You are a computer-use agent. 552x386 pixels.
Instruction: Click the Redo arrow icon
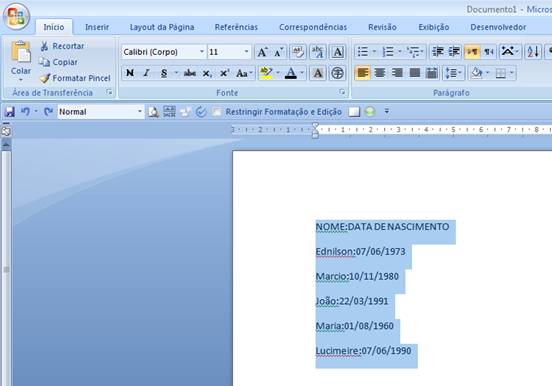[48, 112]
